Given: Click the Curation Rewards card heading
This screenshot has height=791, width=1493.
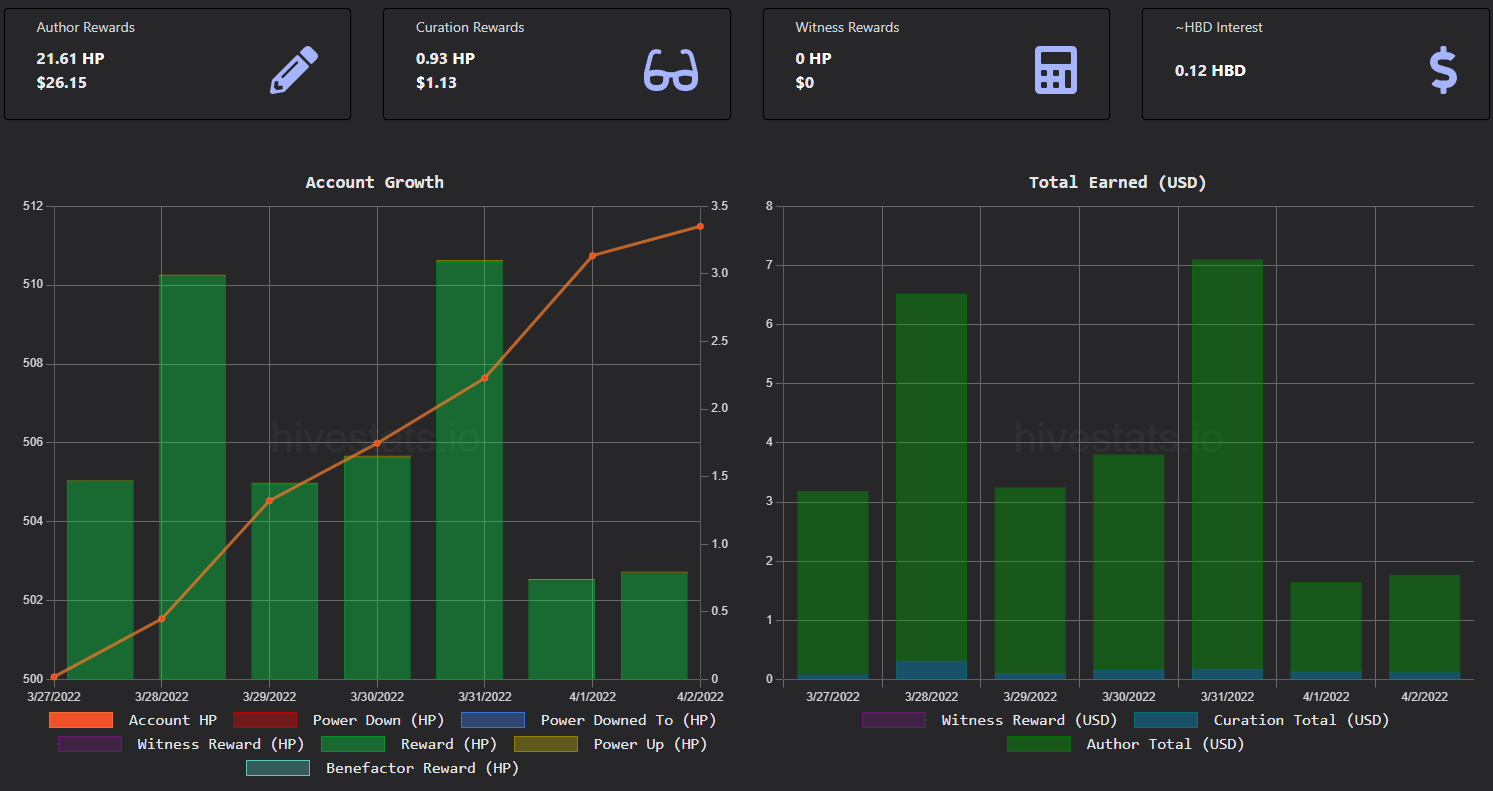Looking at the screenshot, I should point(470,27).
